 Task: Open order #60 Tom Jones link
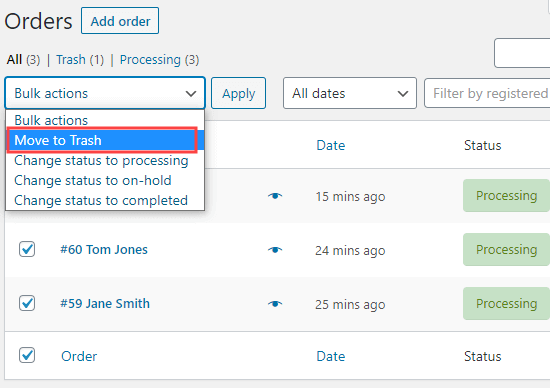(x=104, y=249)
